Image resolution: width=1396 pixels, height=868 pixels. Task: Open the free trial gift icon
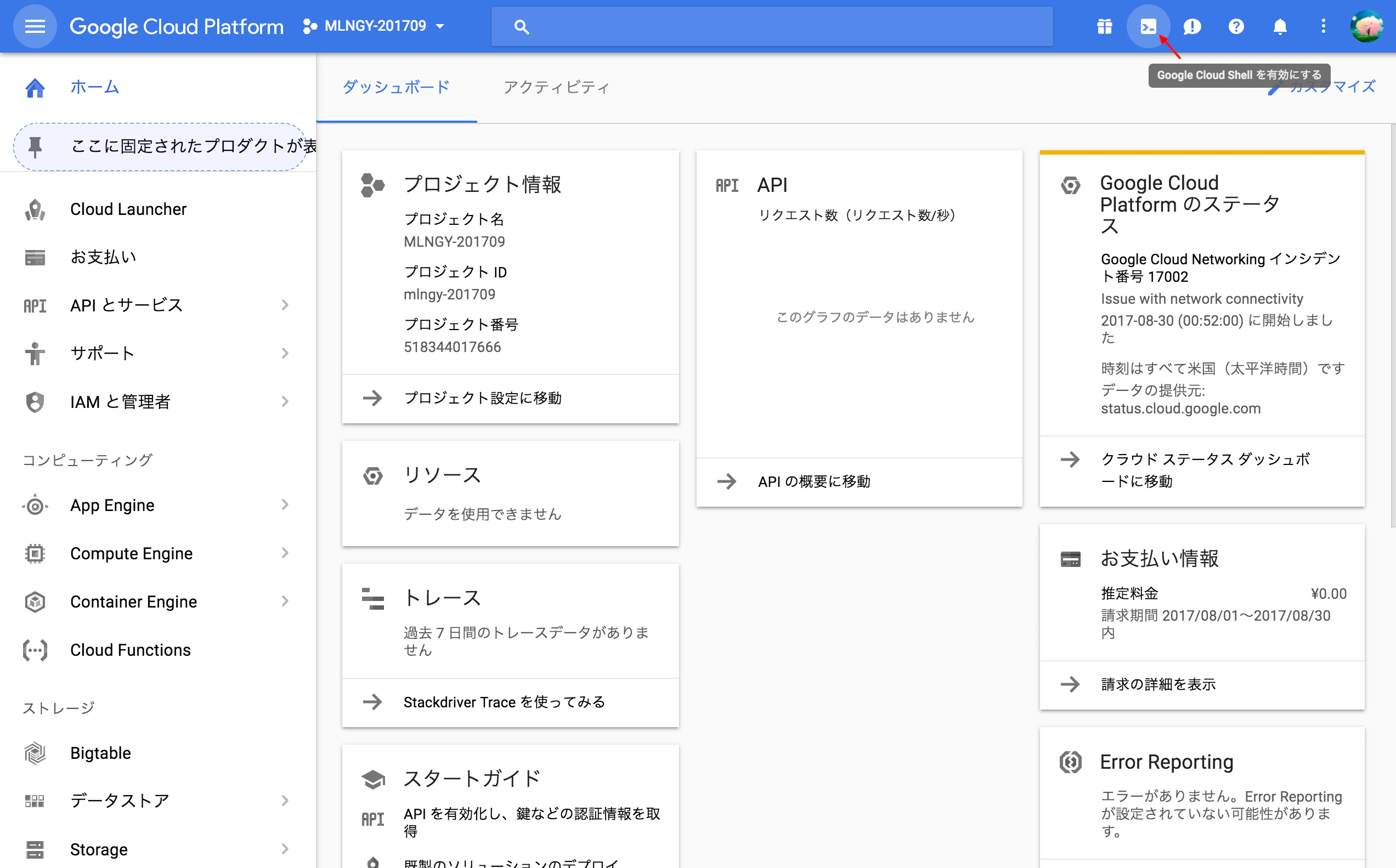1104,26
